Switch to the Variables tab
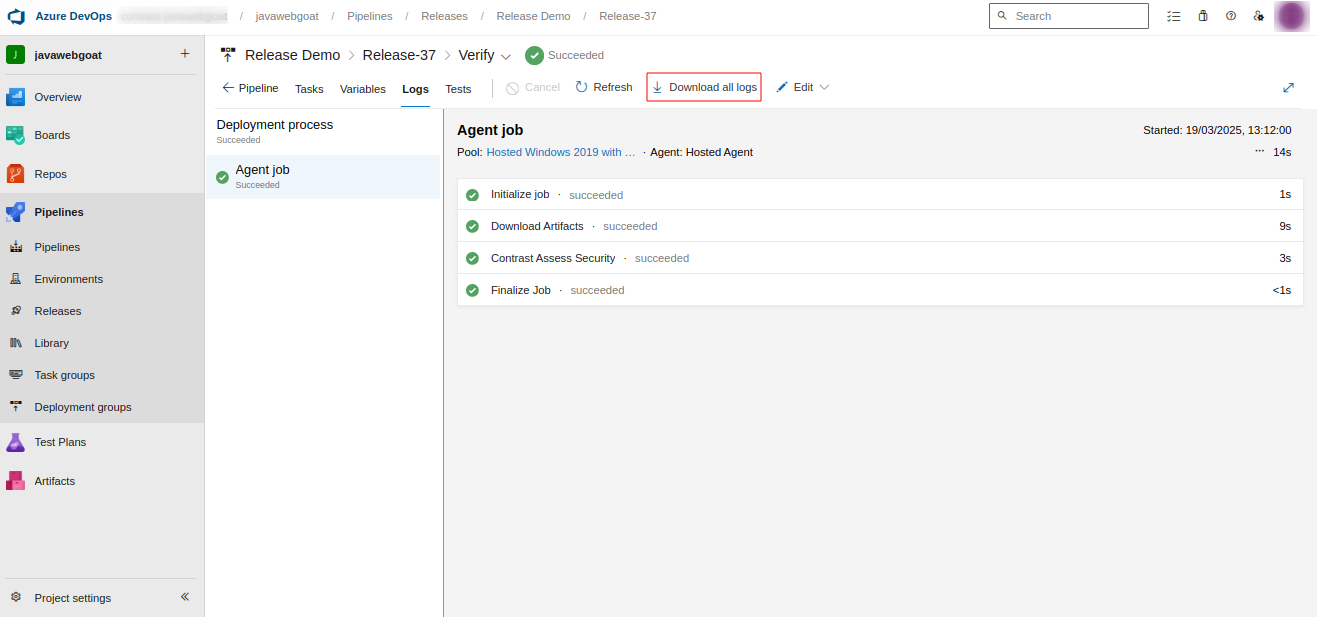Viewport: 1317px width, 617px height. (x=362, y=89)
